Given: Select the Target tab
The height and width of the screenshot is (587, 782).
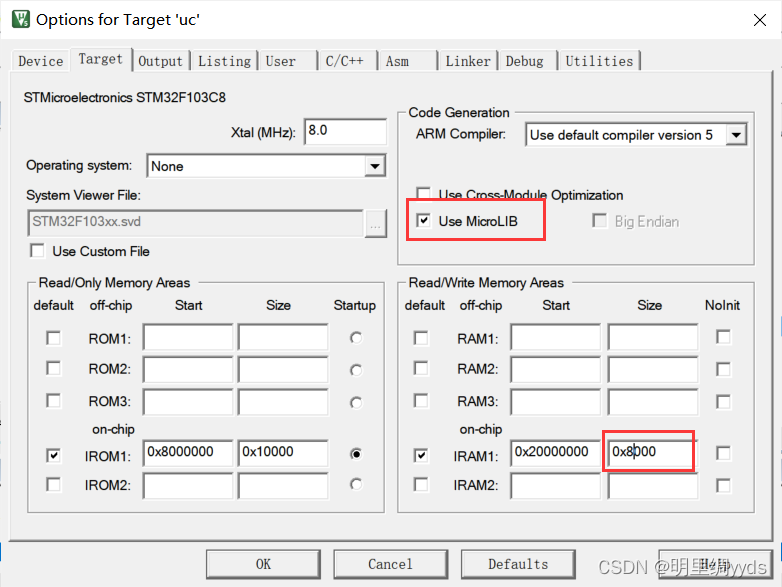Looking at the screenshot, I should (x=101, y=59).
